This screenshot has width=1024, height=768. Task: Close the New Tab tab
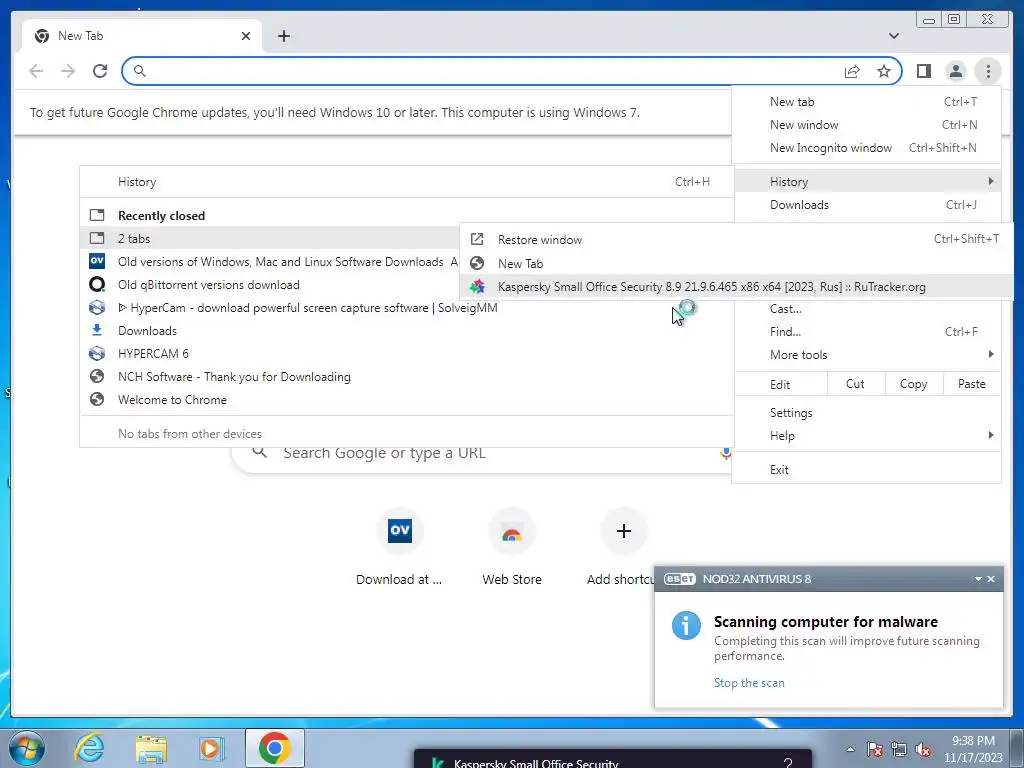click(246, 36)
